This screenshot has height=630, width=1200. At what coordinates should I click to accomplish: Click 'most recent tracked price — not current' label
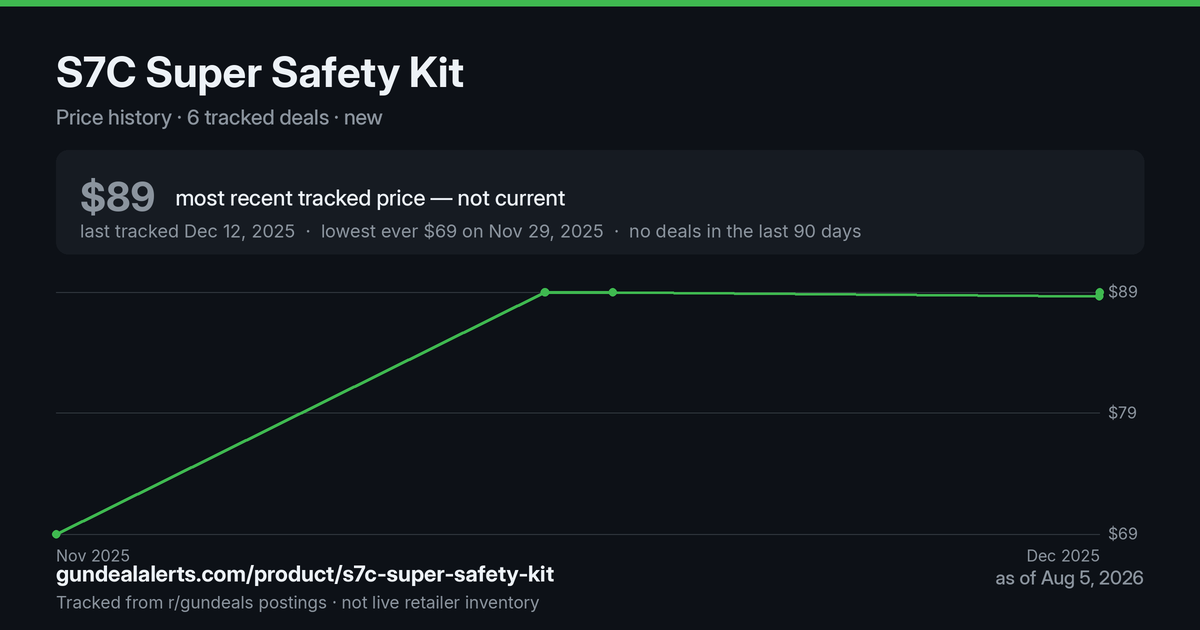coord(370,198)
